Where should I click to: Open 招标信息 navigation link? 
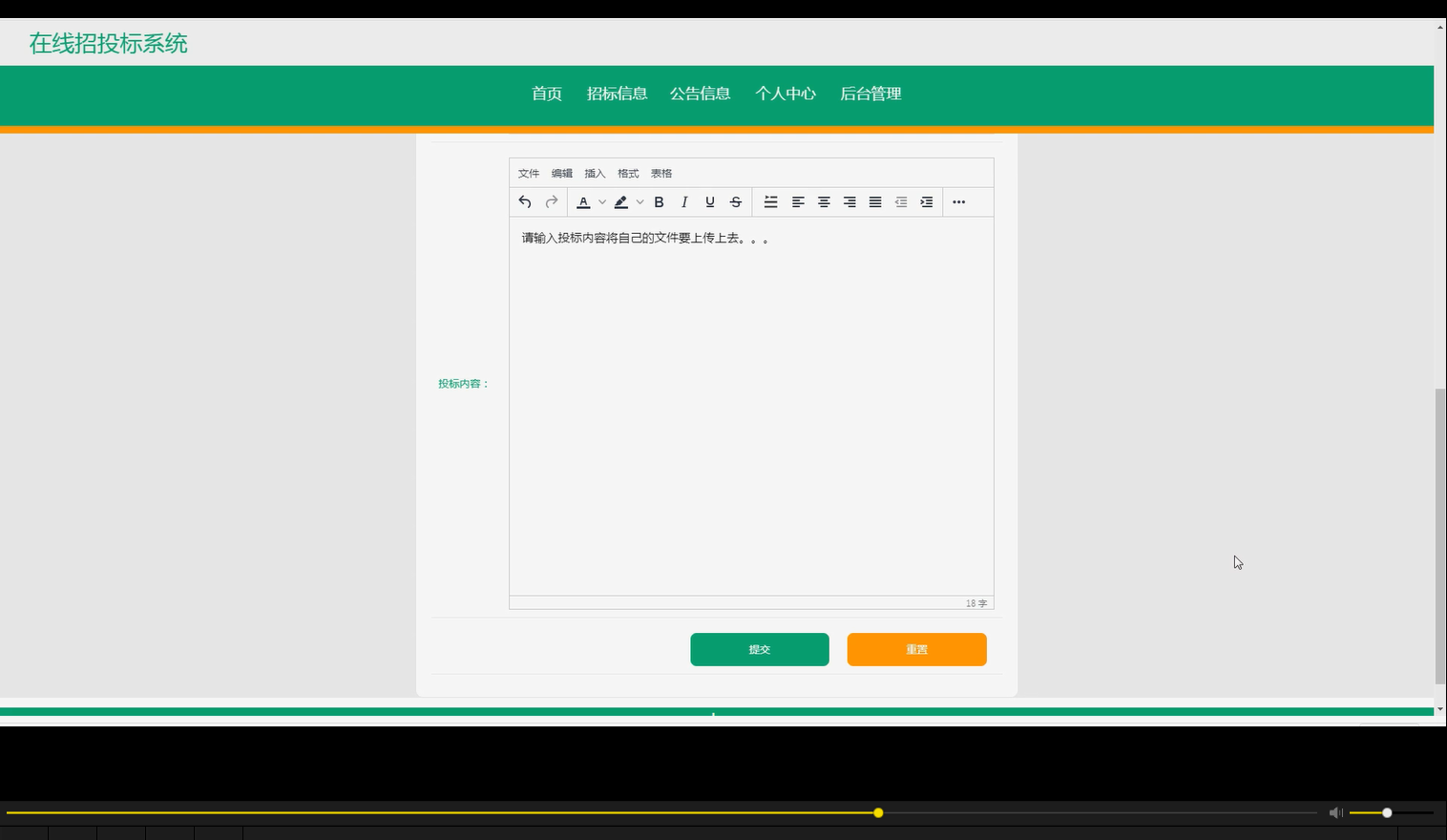618,94
